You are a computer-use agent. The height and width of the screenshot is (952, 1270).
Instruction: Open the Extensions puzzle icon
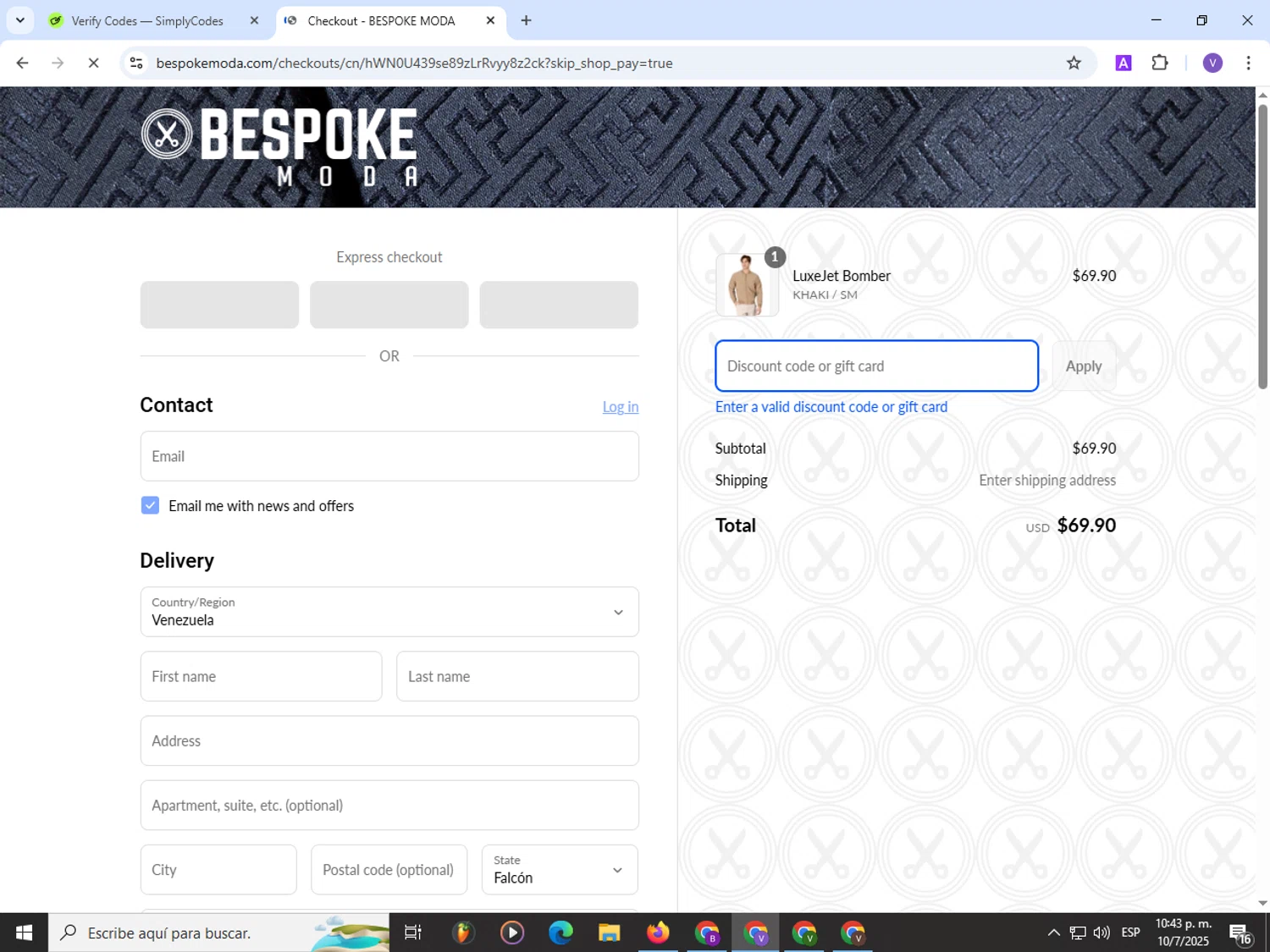pos(1160,63)
